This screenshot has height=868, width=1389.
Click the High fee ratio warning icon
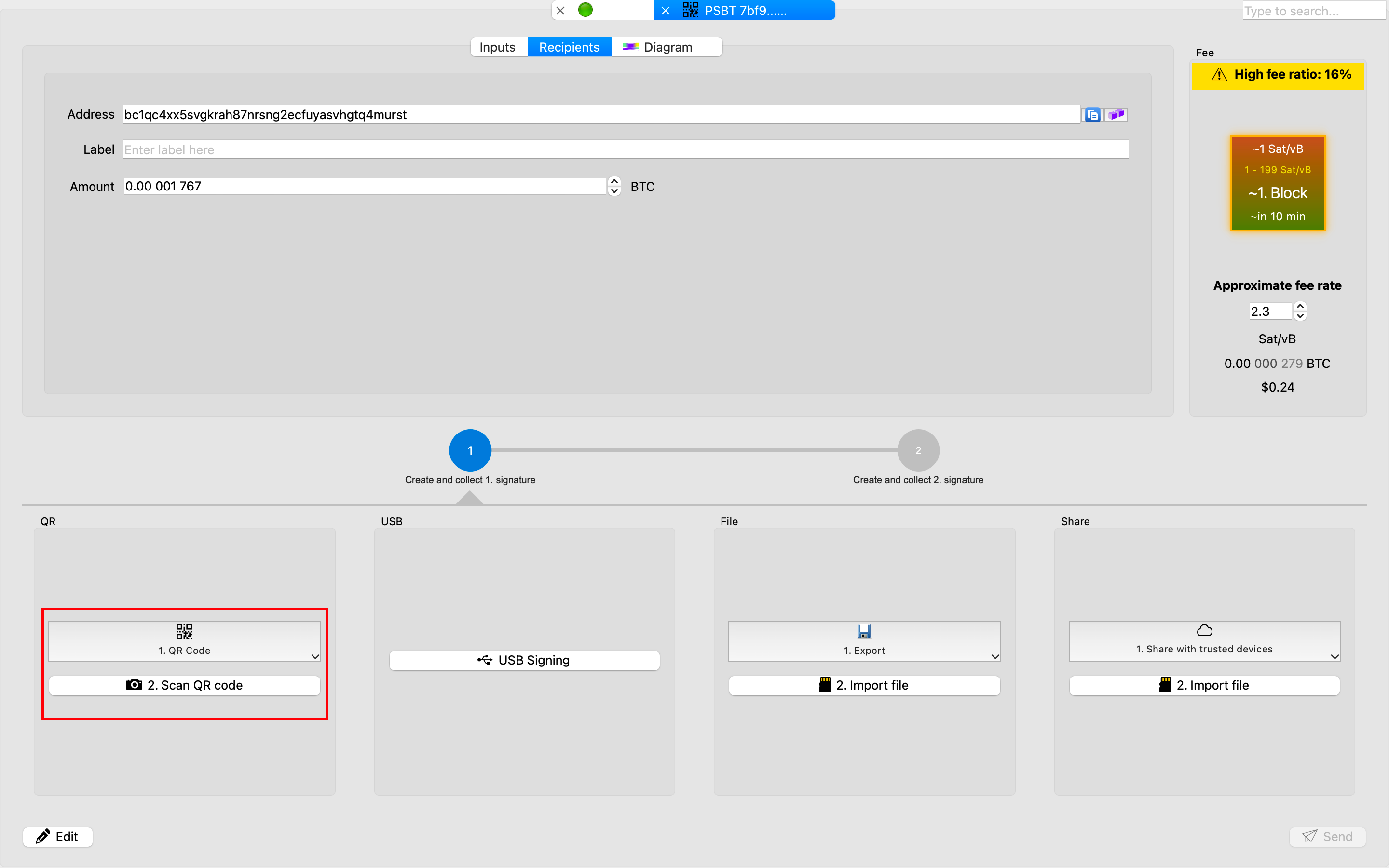click(1219, 75)
